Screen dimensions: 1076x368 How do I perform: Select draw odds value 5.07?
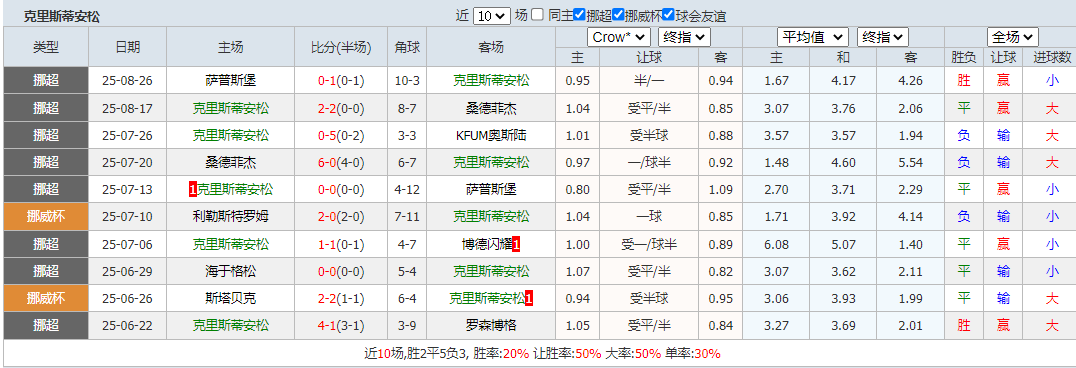point(843,244)
